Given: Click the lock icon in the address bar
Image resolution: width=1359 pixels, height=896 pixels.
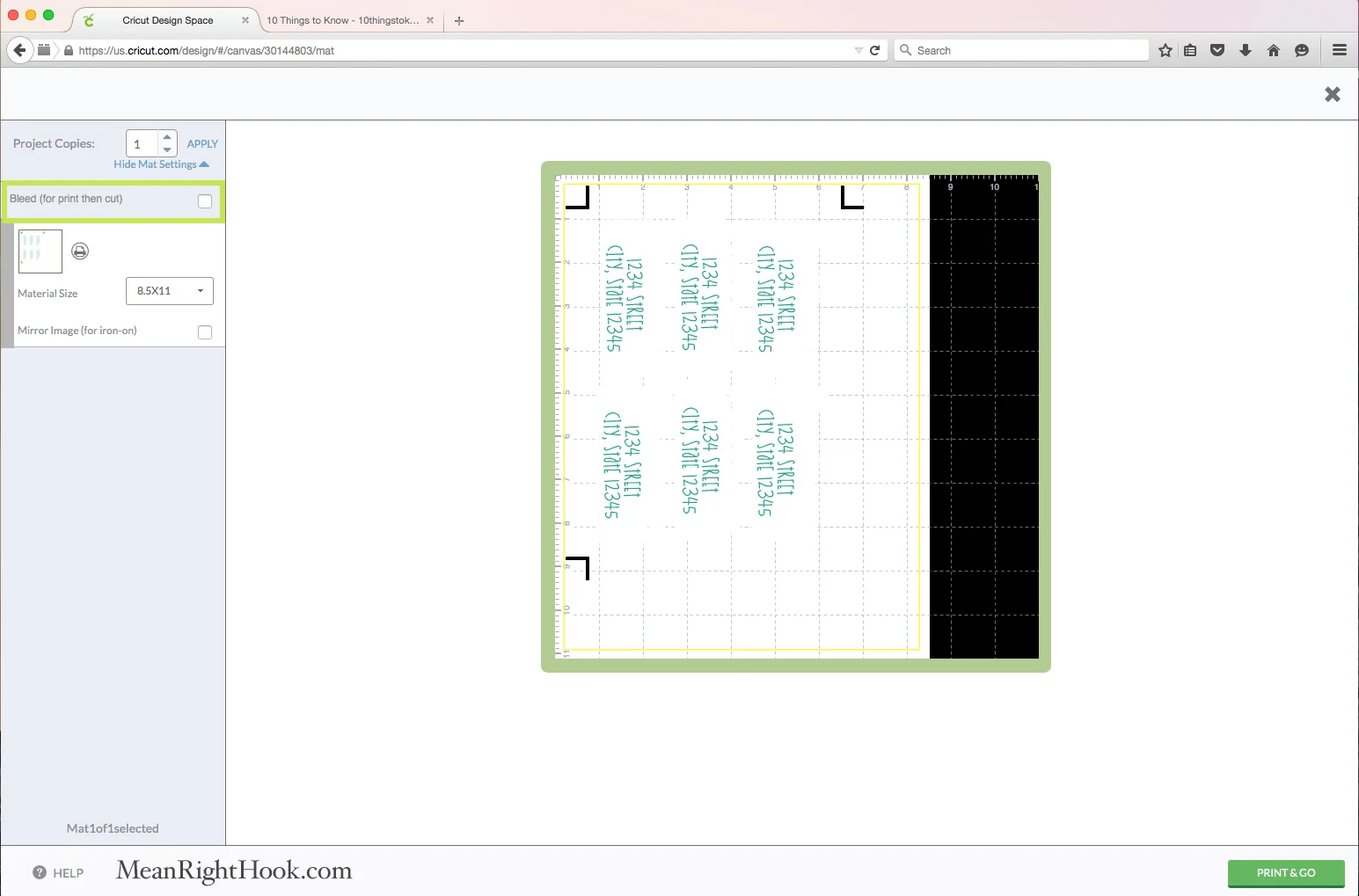Looking at the screenshot, I should pos(69,50).
